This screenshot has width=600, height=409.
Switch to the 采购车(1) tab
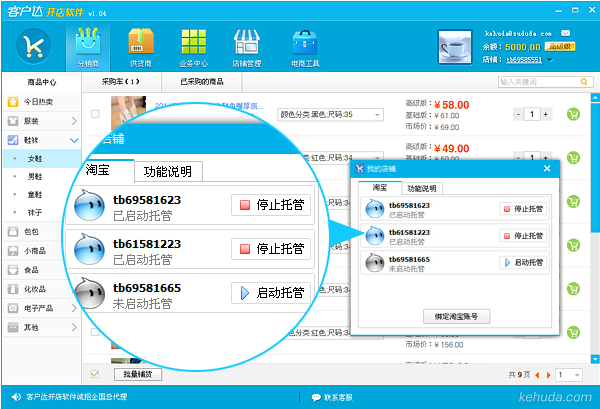click(121, 82)
